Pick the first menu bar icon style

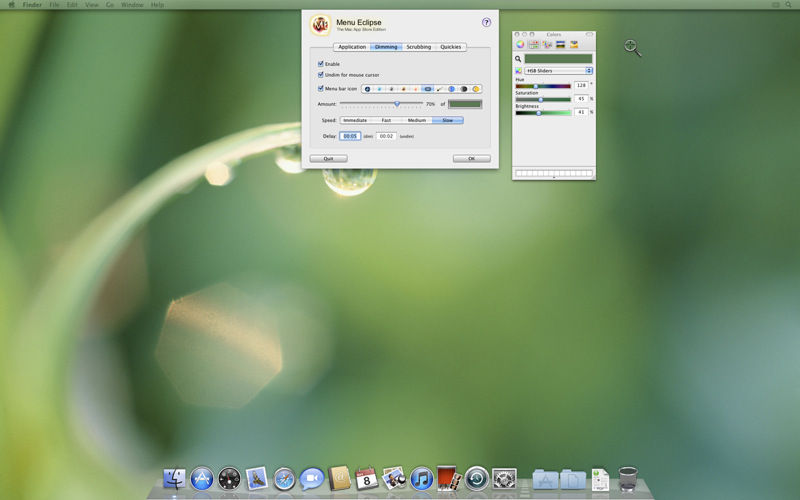click(x=367, y=89)
